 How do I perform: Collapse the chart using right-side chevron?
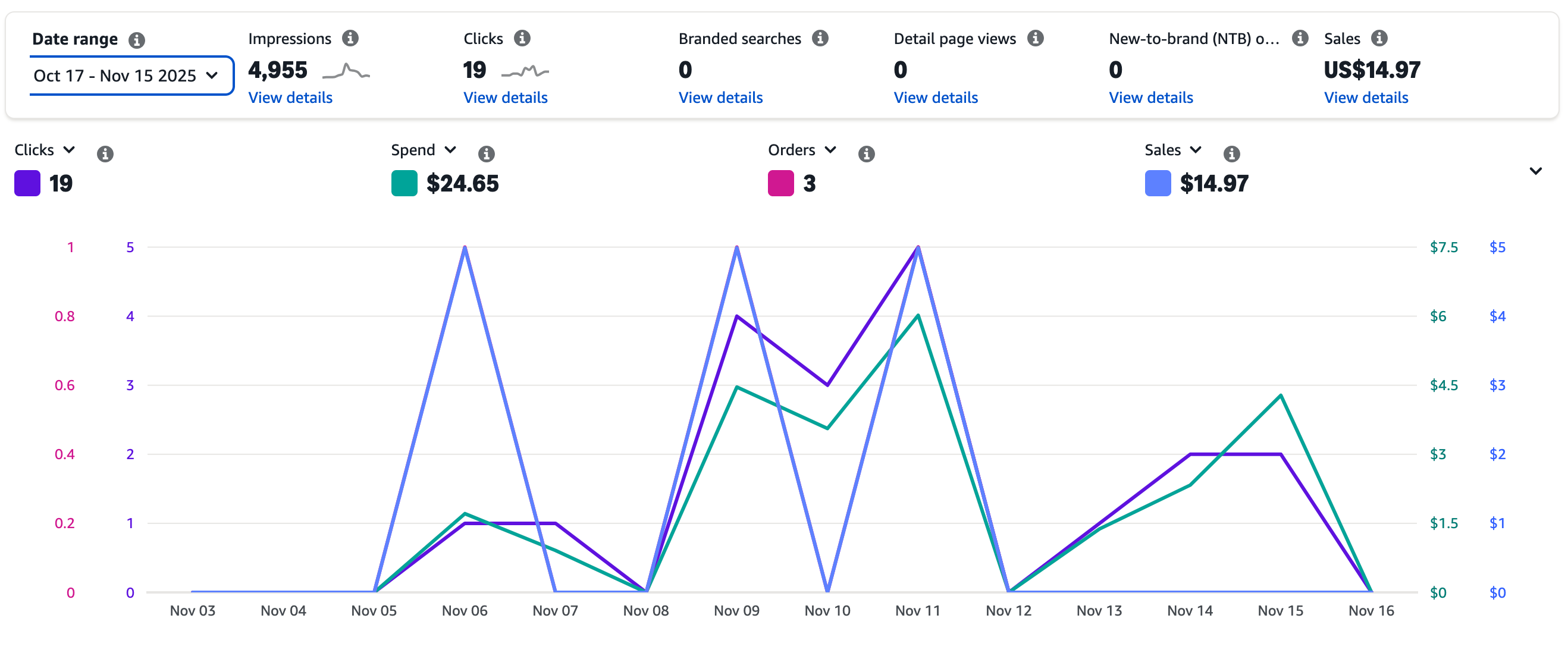click(1535, 171)
